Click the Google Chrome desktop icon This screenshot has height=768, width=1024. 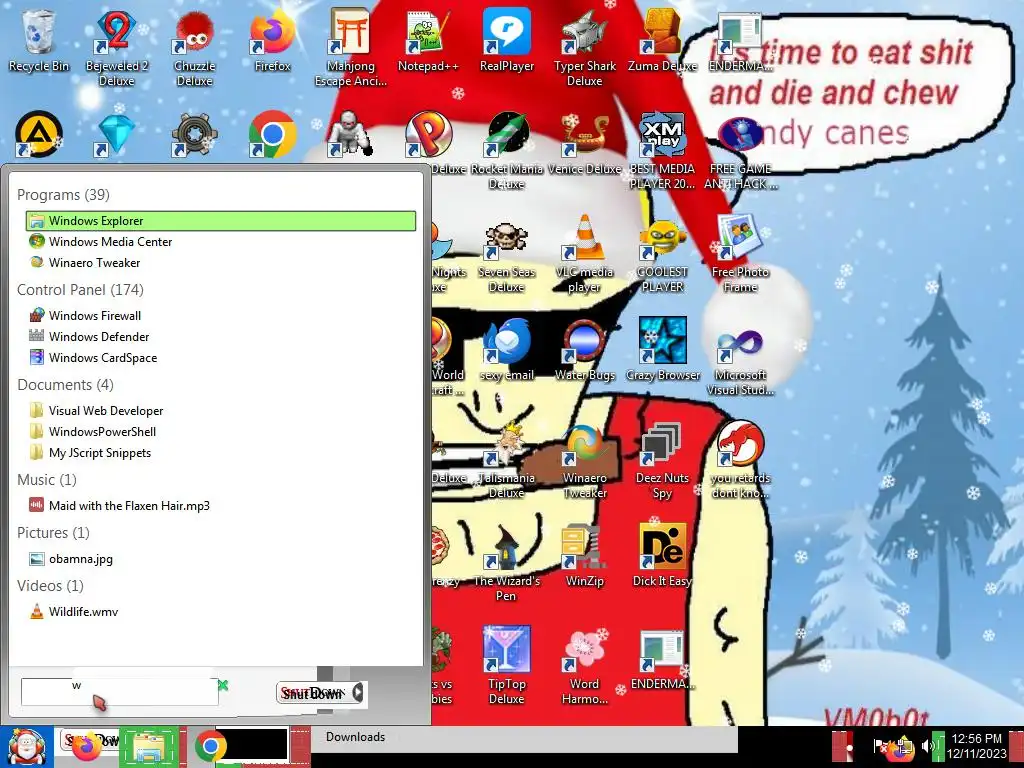tap(272, 135)
